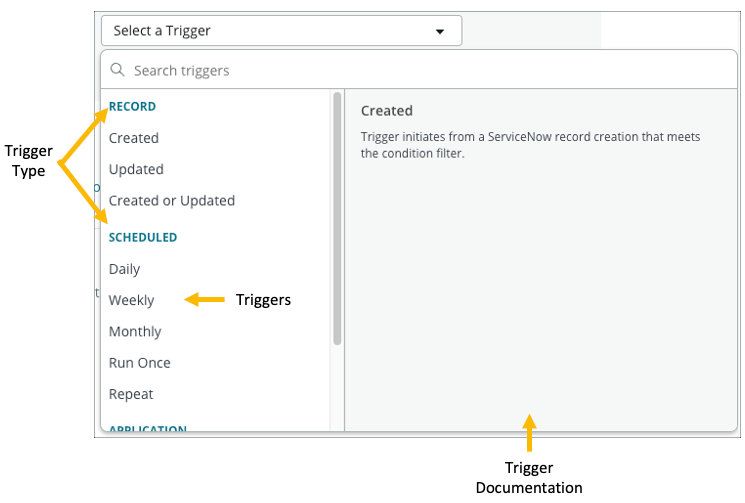Click the search magnifier icon

click(118, 70)
